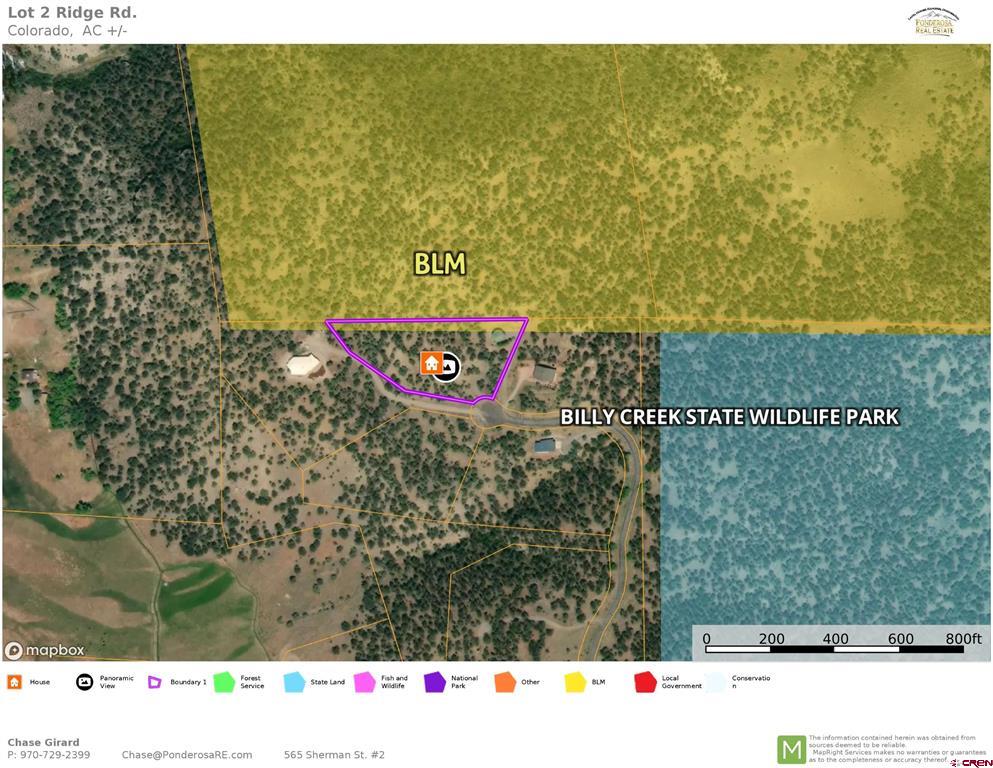Viewport: 993px width, 768px height.
Task: Click the Panoramic View legend icon
Action: pos(85,682)
